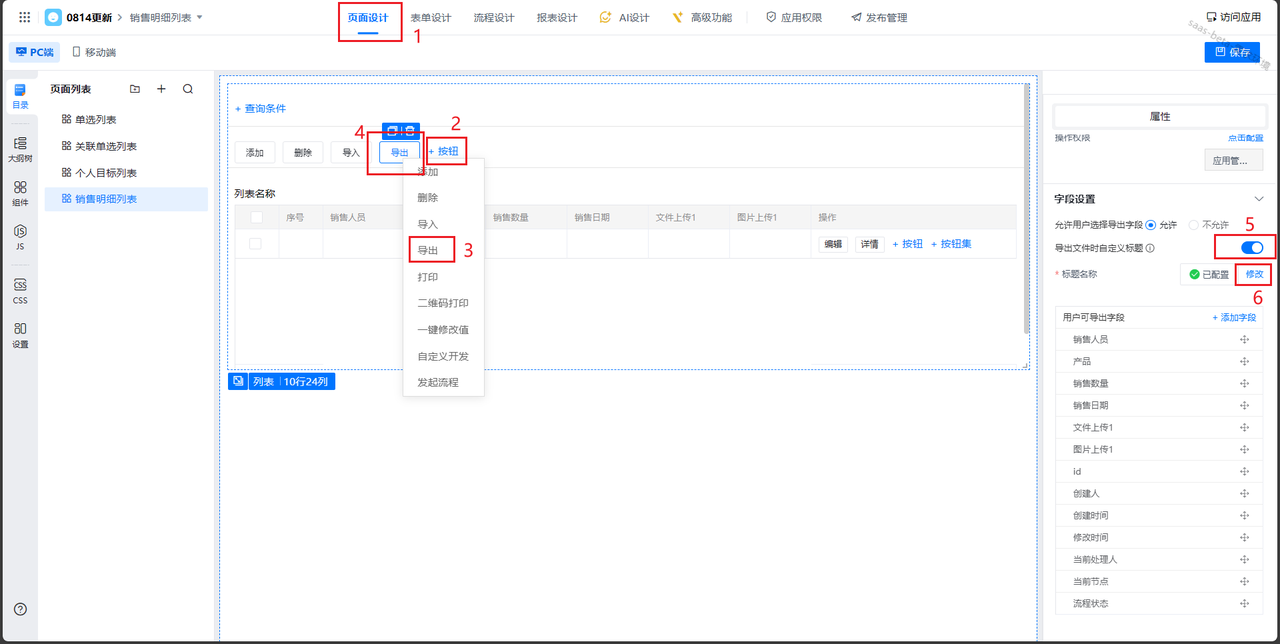Click the 添加字段 link
This screenshot has width=1280, height=644.
(1235, 317)
